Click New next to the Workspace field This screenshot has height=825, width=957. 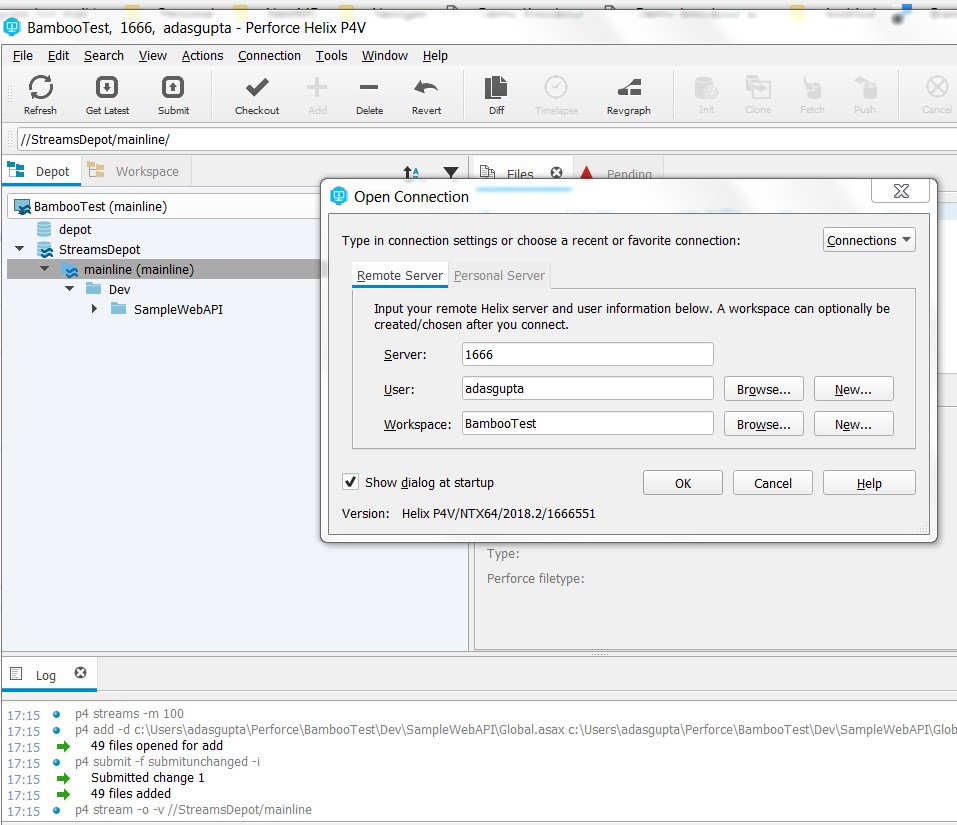click(853, 423)
